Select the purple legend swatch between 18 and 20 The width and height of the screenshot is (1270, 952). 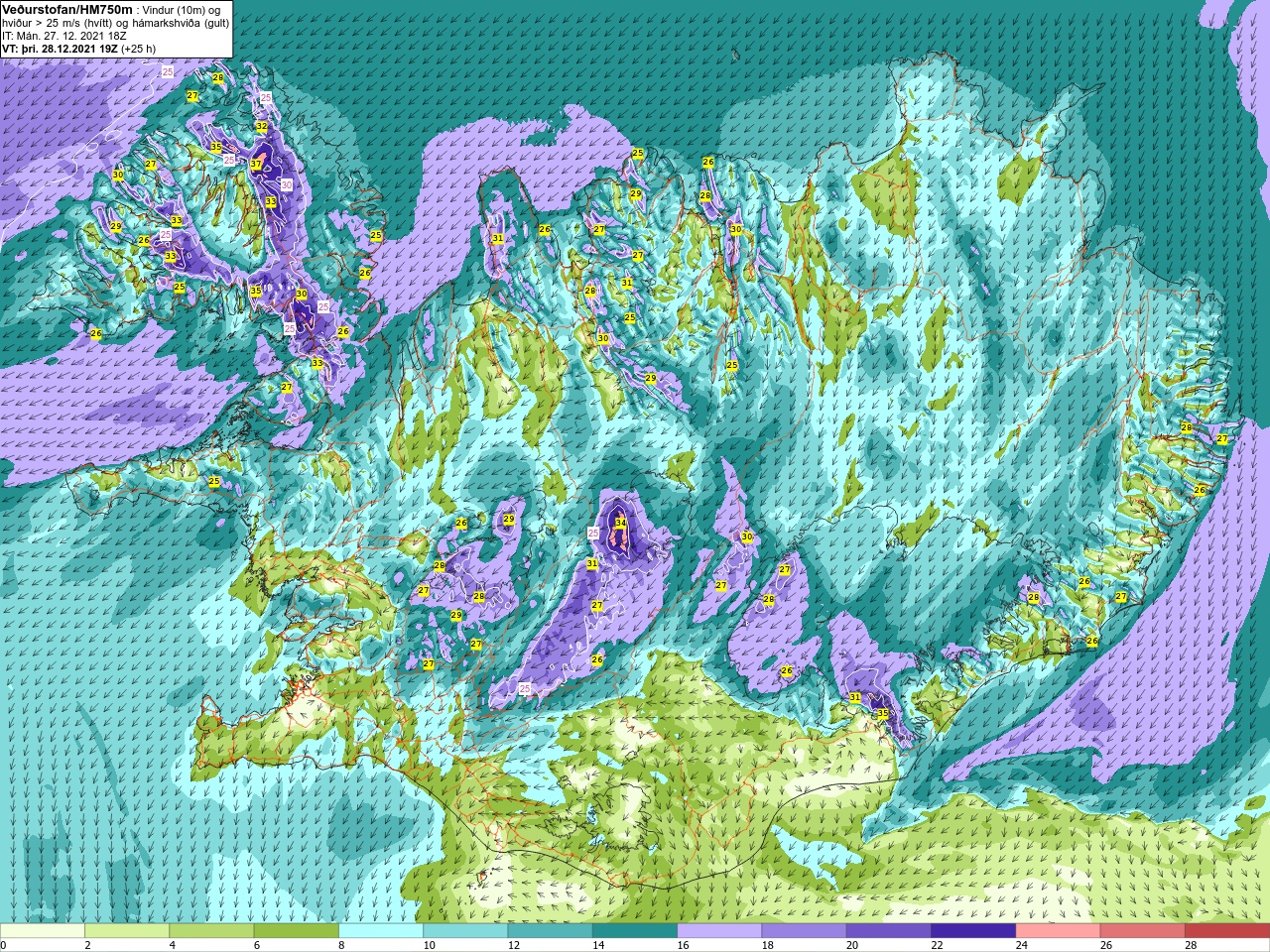804,931
